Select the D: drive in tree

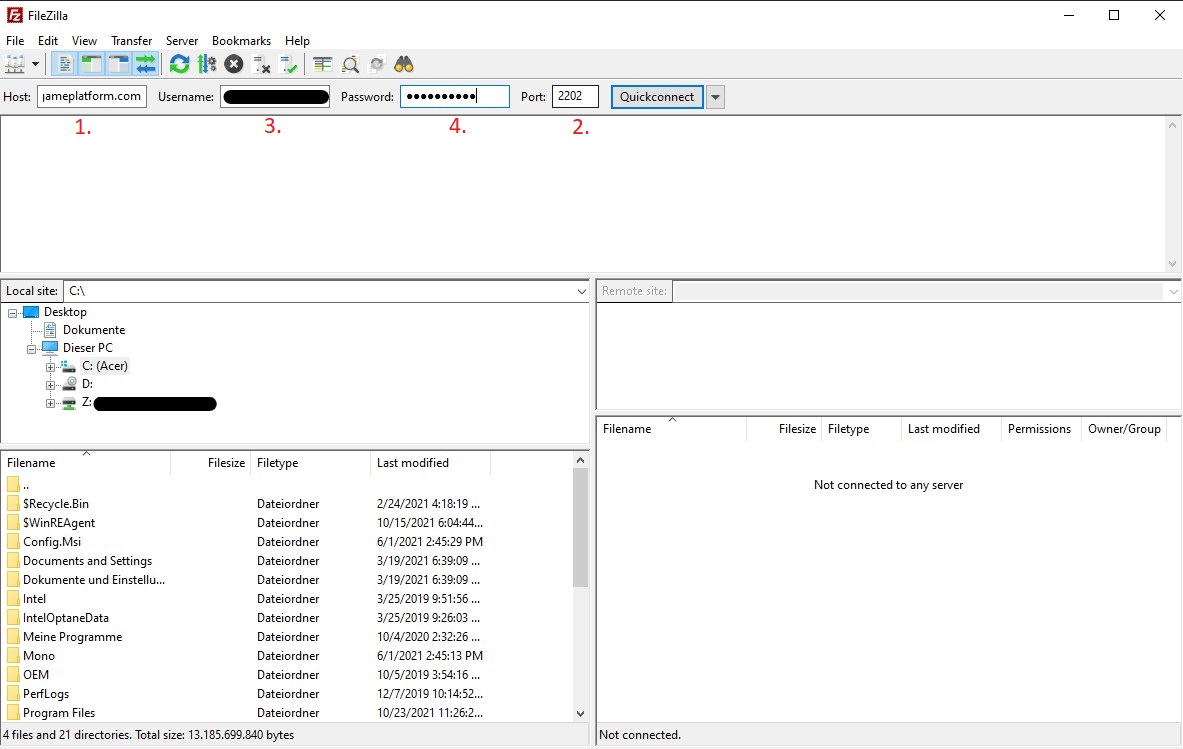[88, 384]
